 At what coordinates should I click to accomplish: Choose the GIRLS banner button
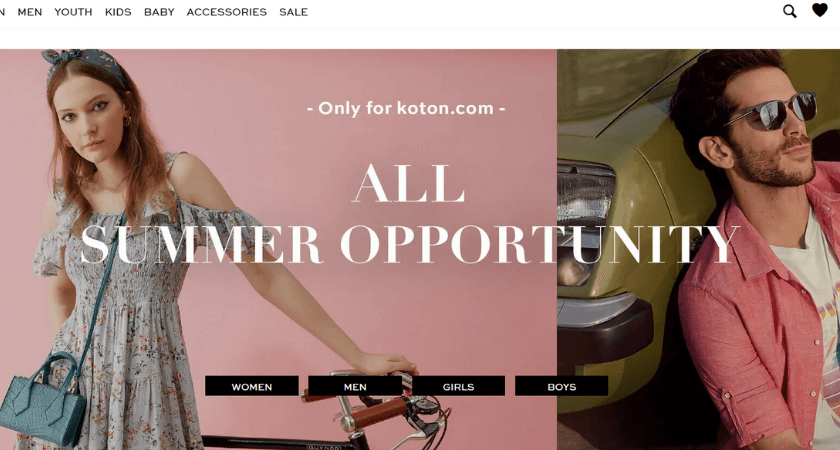pyautogui.click(x=459, y=386)
